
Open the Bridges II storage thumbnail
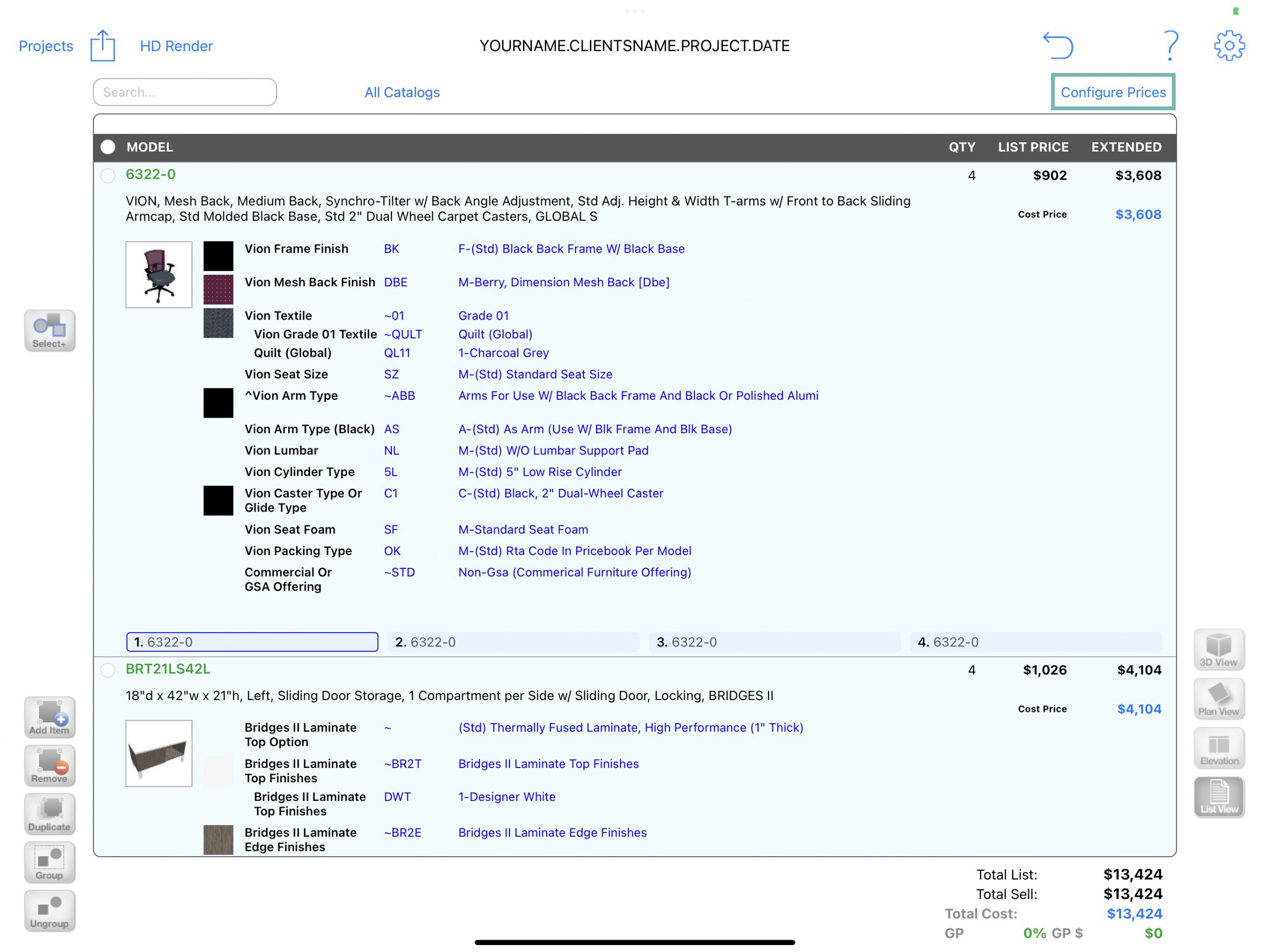(159, 754)
